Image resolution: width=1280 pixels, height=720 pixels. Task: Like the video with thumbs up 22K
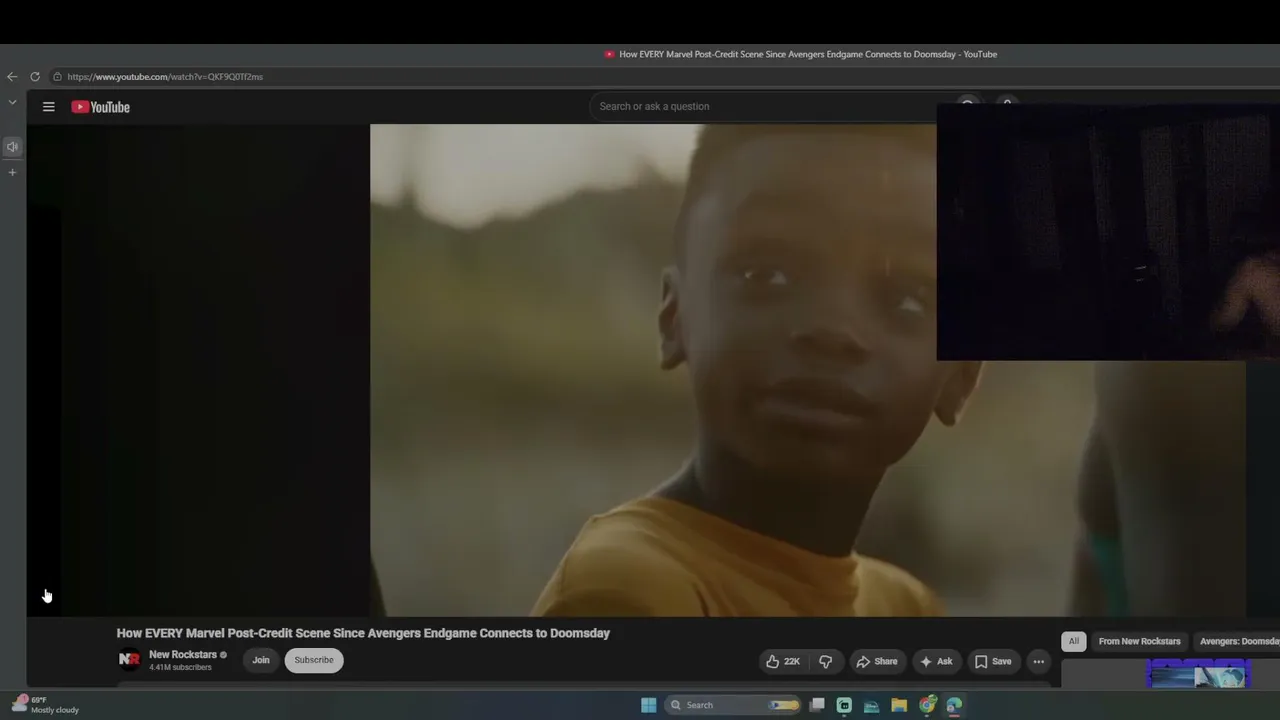(783, 661)
